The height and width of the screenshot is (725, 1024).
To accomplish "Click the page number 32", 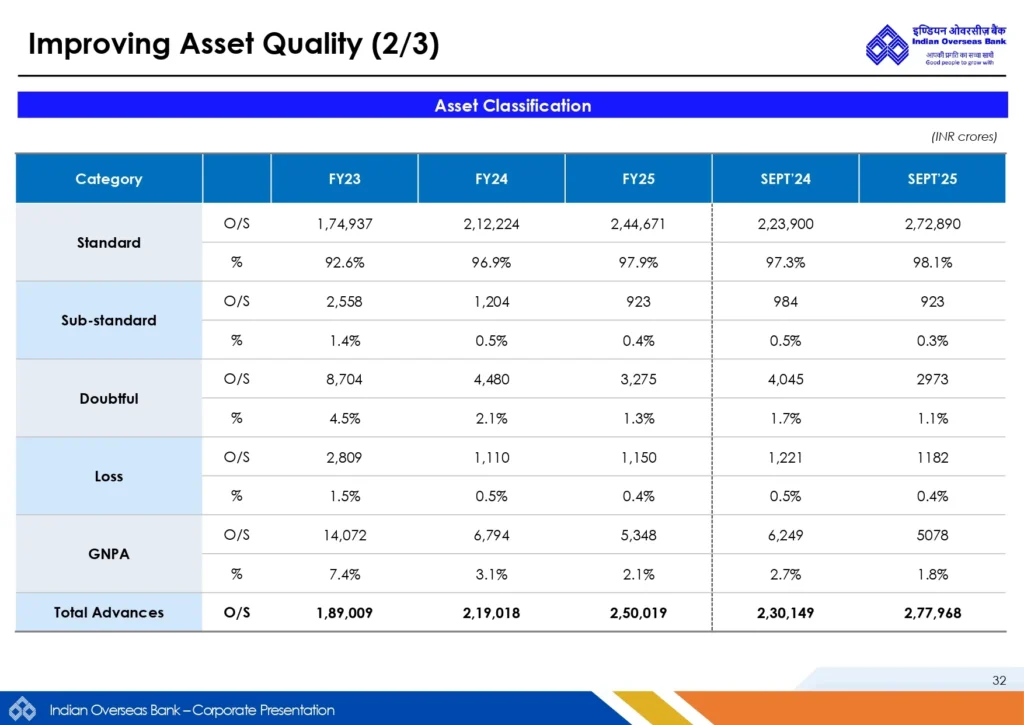I will (x=998, y=680).
